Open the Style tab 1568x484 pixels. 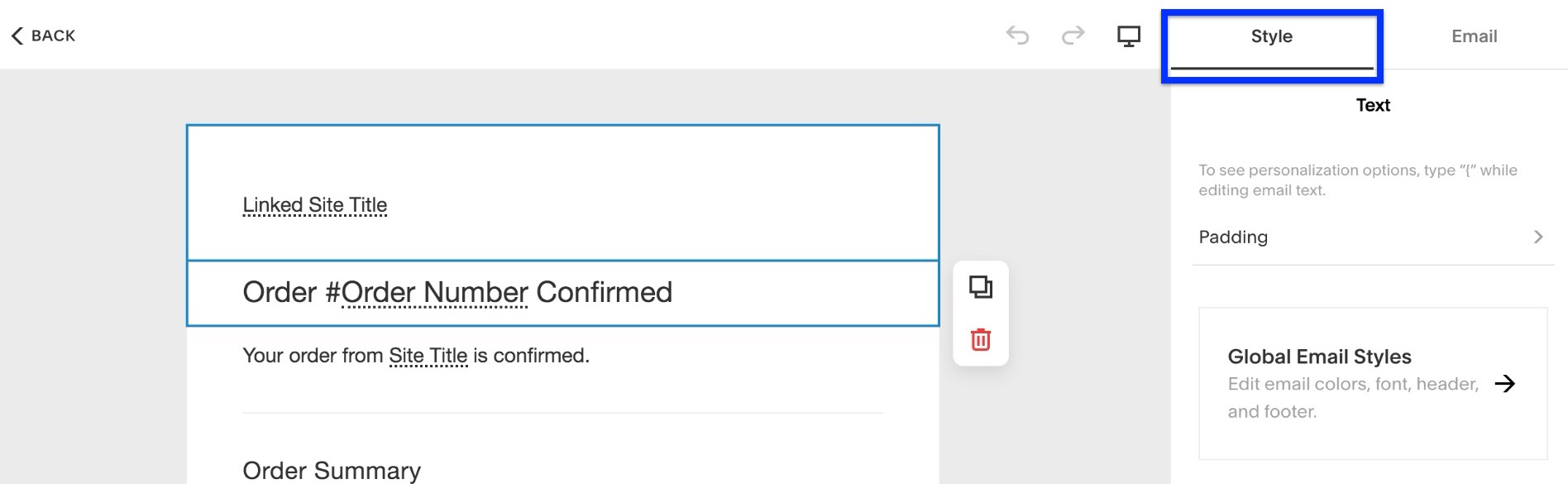[1271, 36]
